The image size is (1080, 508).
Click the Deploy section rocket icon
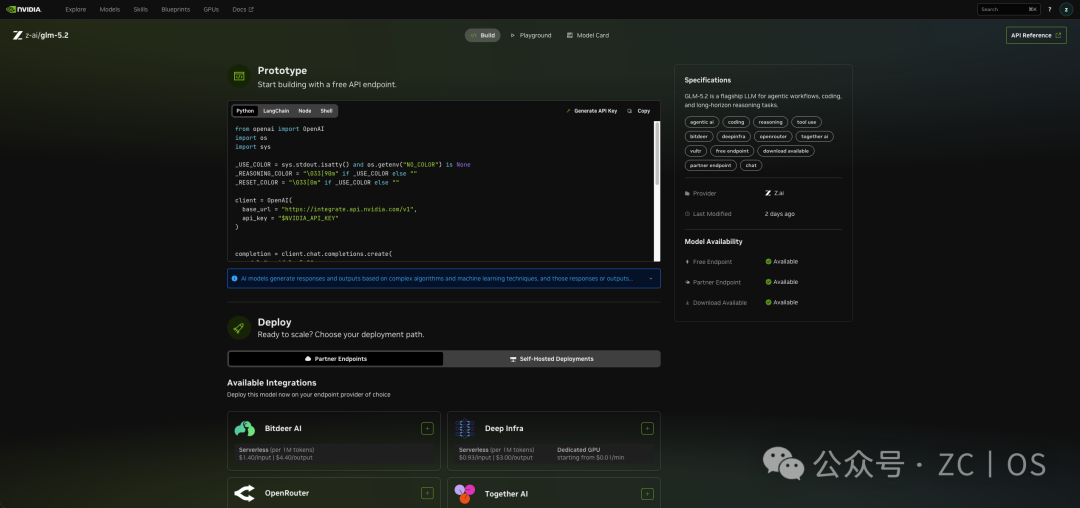(239, 328)
